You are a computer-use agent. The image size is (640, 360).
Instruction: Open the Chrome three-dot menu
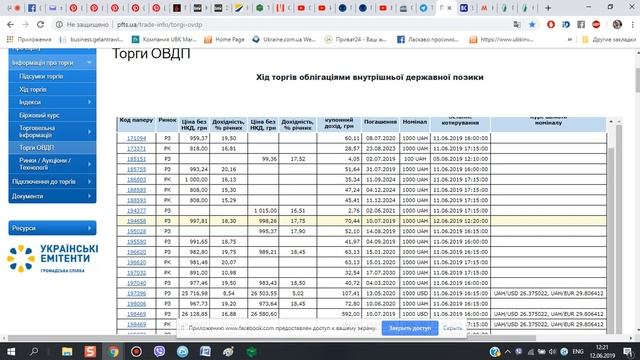click(x=632, y=24)
